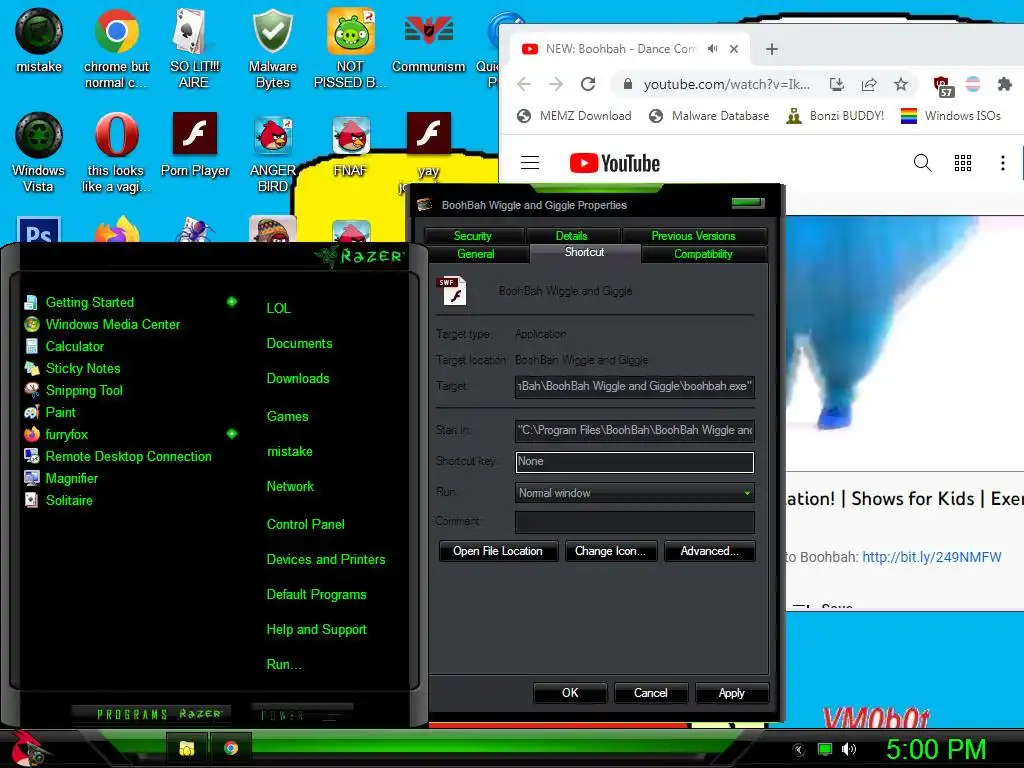The image size is (1024, 768).
Task: Open the Porn Player Flash icon
Action: coord(195,144)
